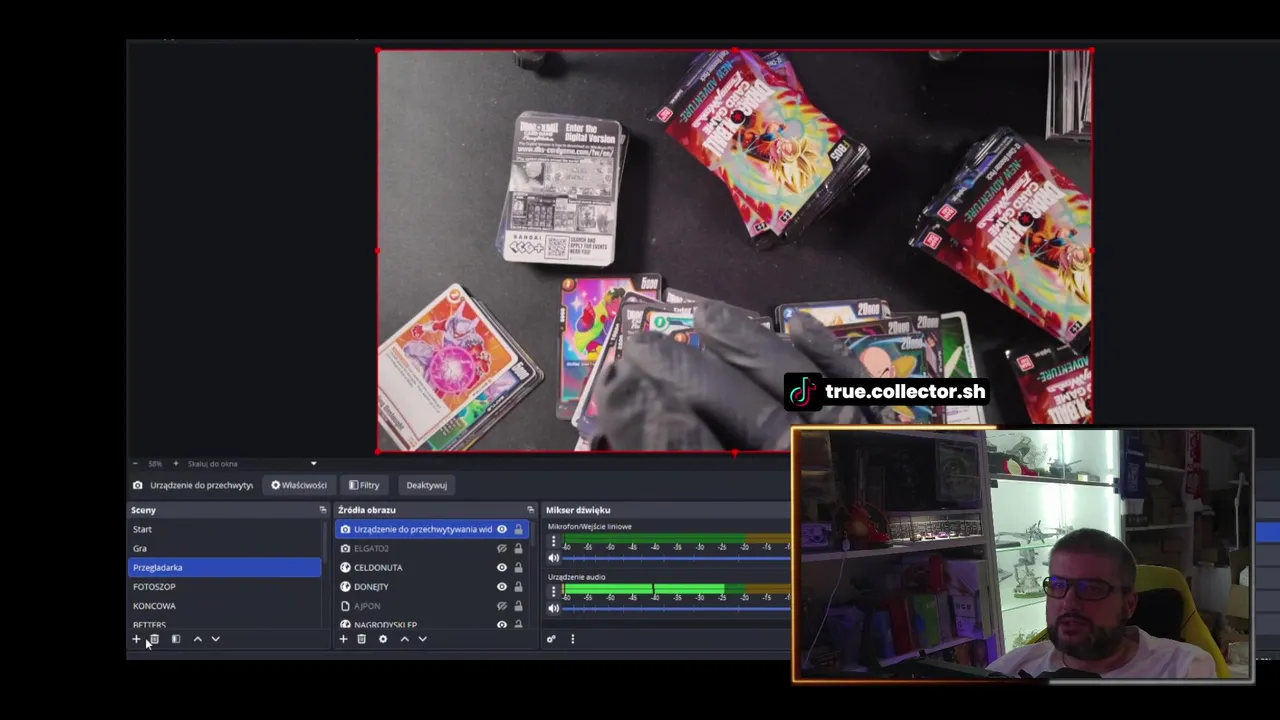Move the selected scene up

(x=197, y=639)
